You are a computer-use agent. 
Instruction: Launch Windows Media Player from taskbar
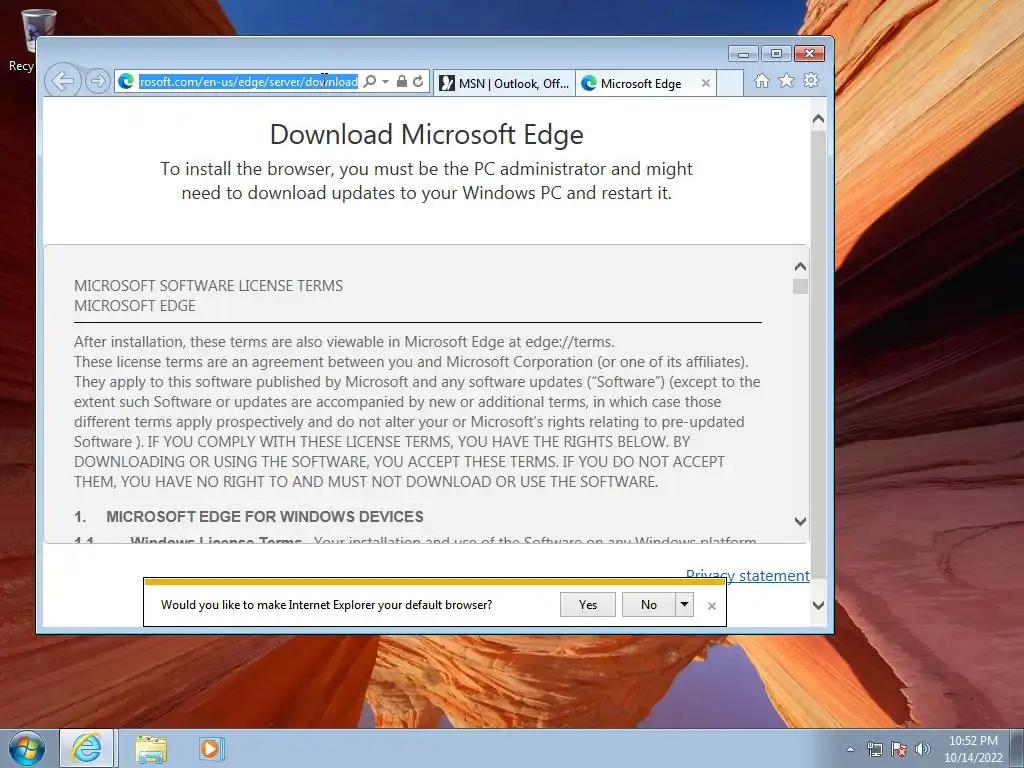tap(212, 748)
